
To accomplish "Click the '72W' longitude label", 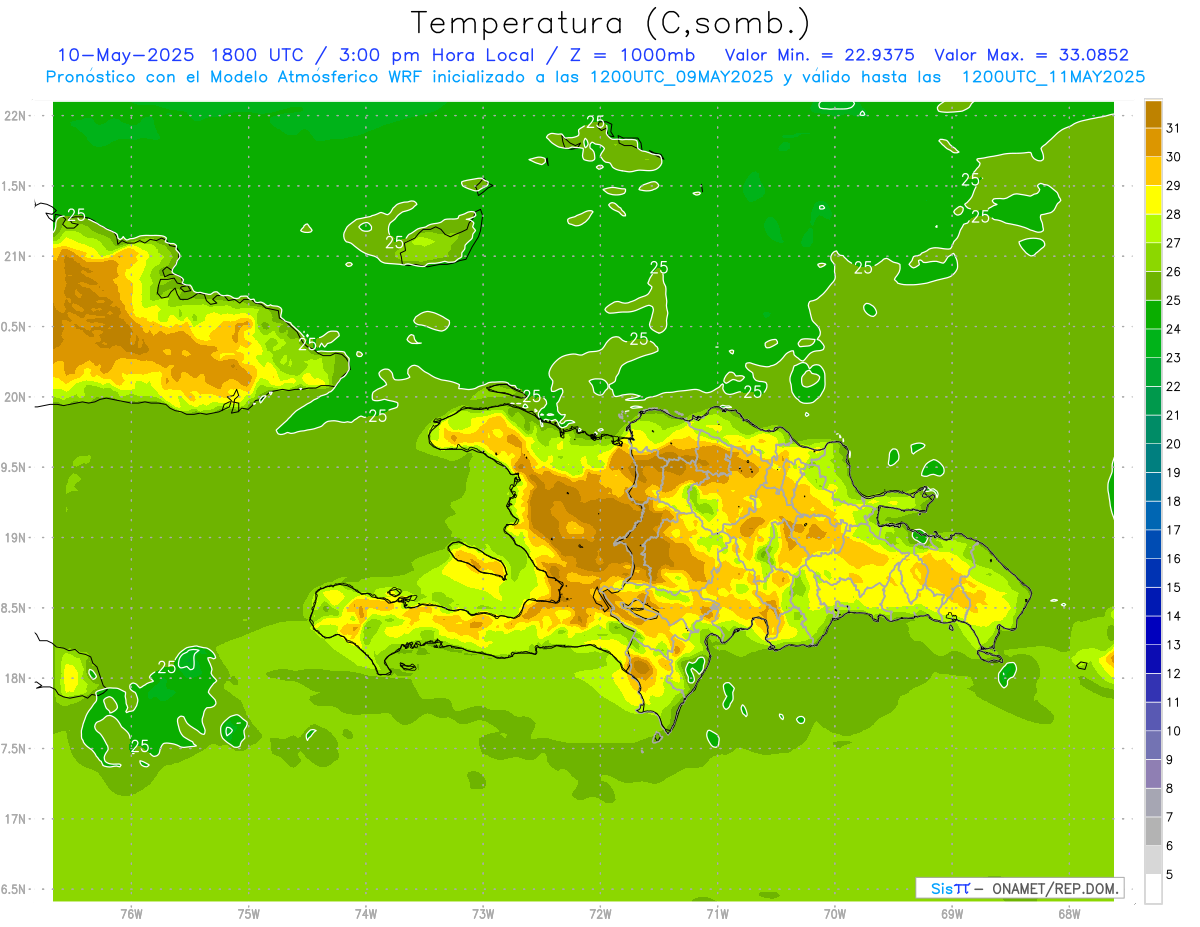I will (600, 914).
